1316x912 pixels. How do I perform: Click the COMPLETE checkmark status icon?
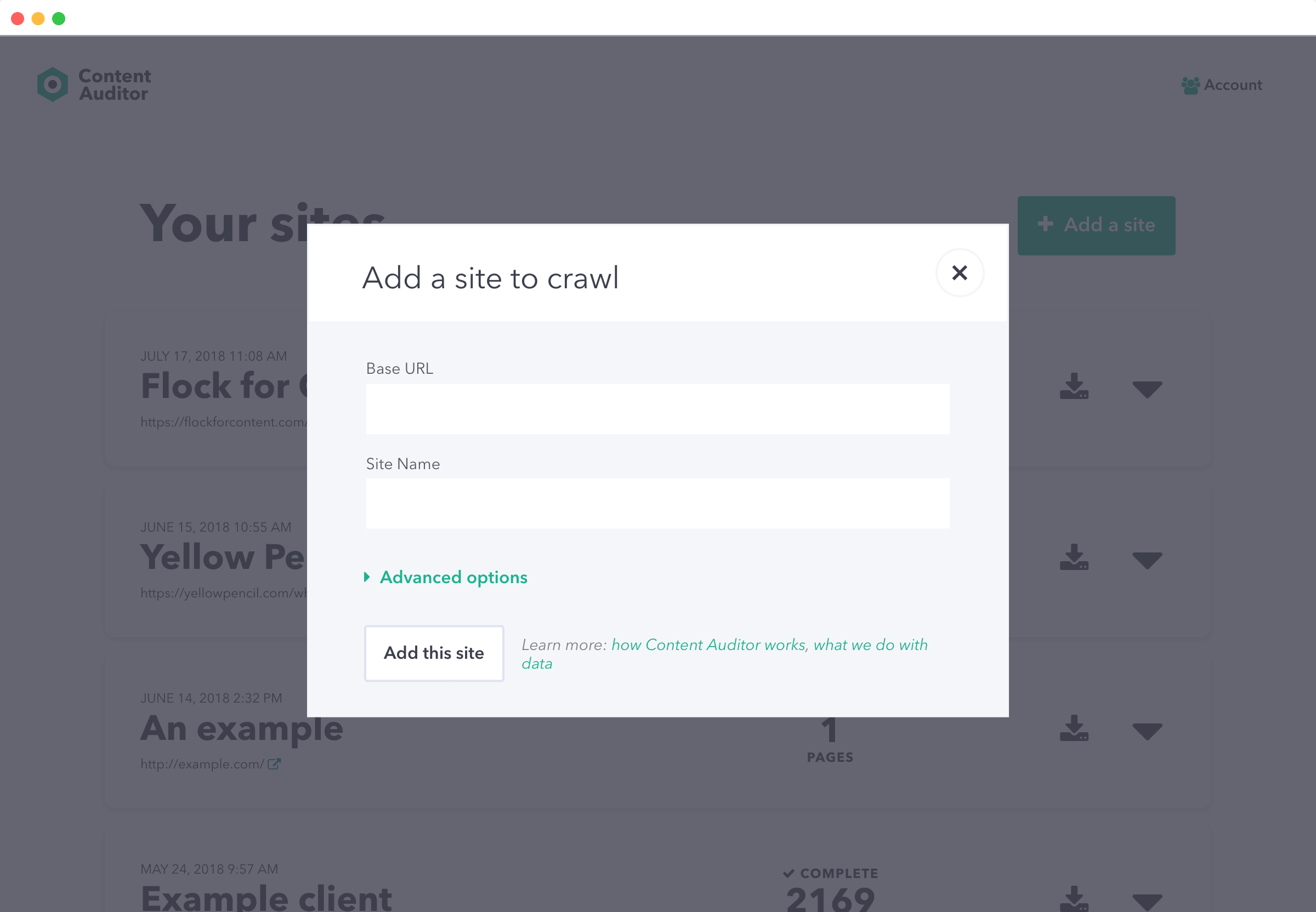pos(790,873)
